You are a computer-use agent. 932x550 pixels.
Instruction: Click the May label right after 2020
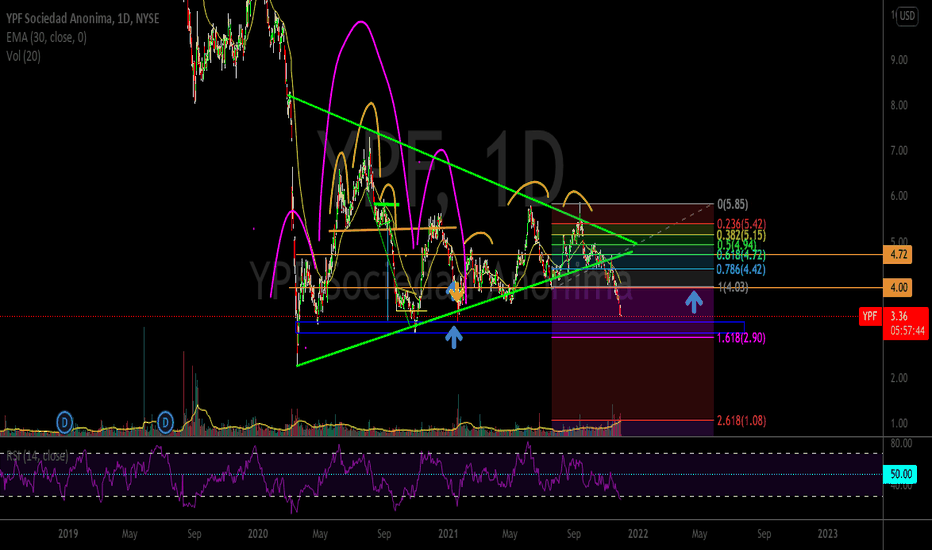[320, 534]
